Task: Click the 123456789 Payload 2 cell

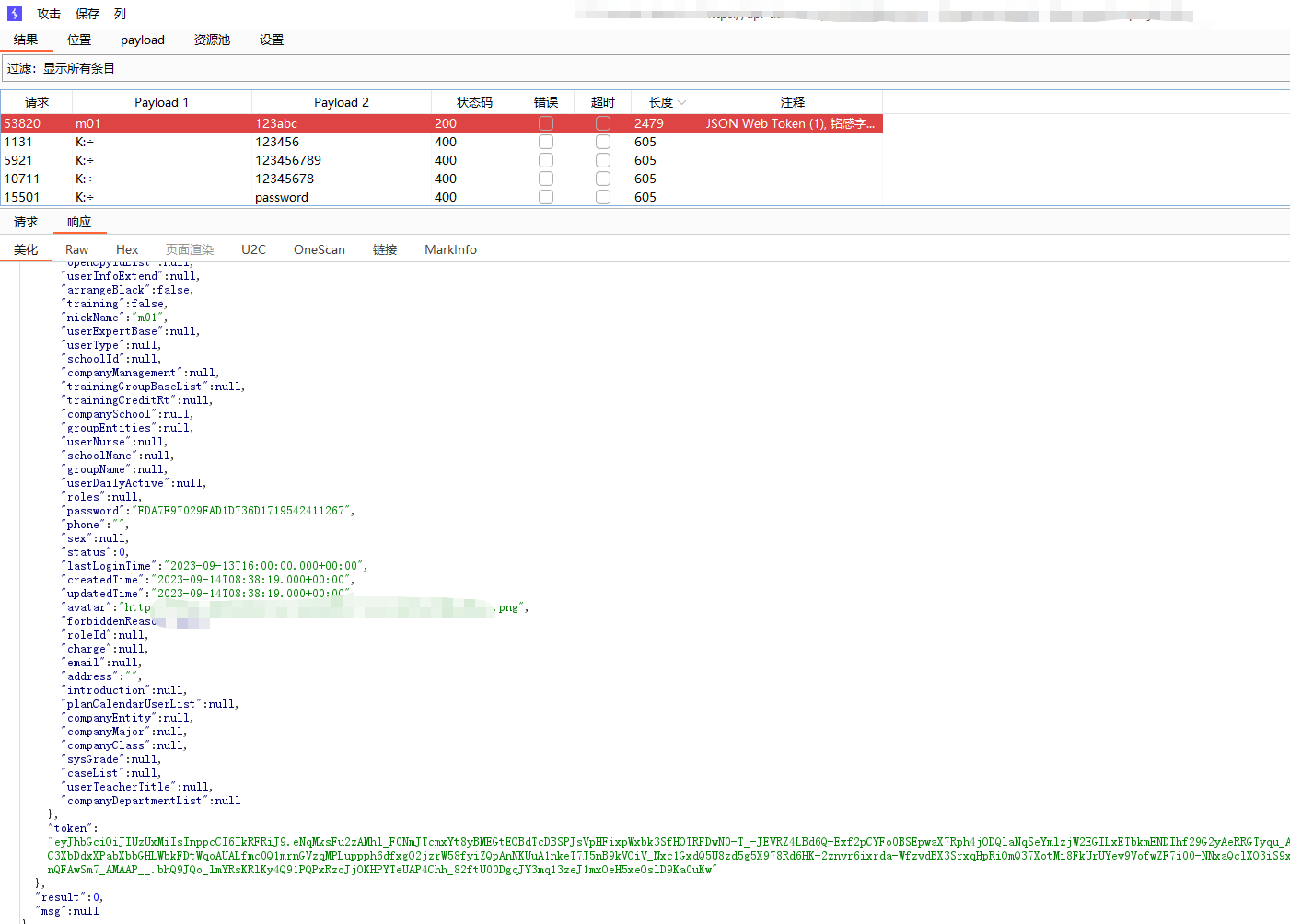Action: 342,160
